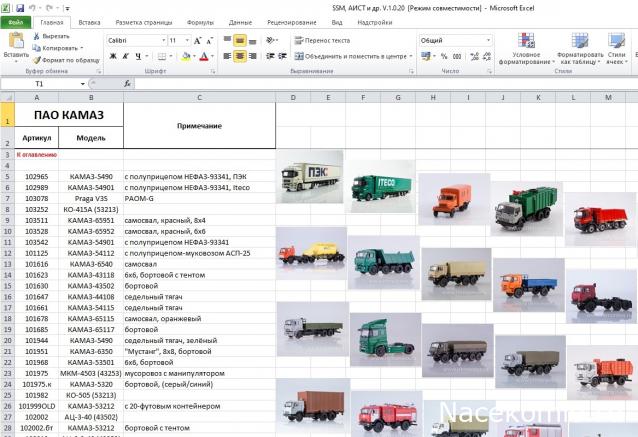Toggle Объединить и поместить в центре merge
This screenshot has height=437, width=638.
pos(350,56)
